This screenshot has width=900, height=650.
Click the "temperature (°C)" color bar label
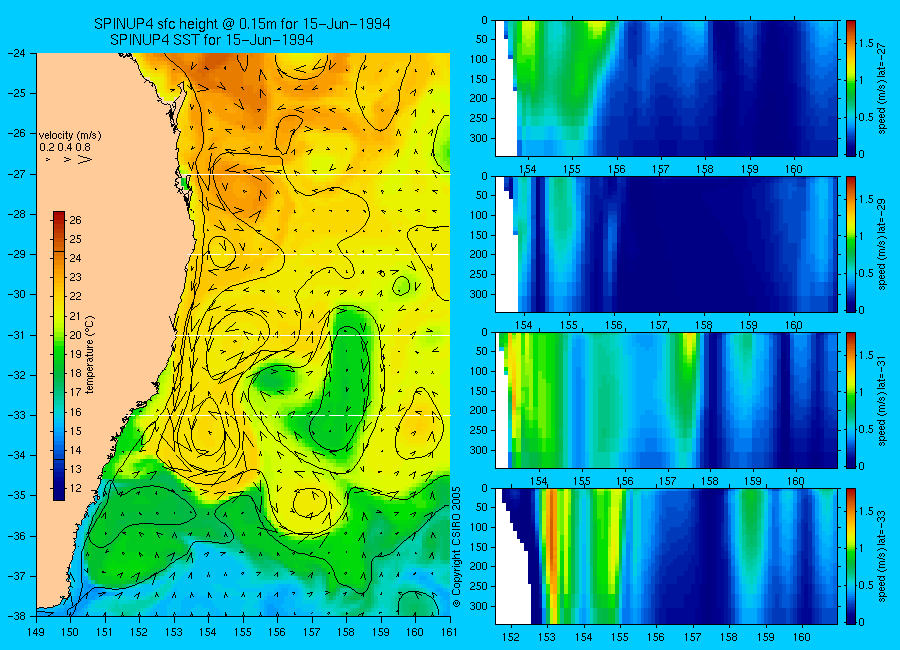point(90,355)
